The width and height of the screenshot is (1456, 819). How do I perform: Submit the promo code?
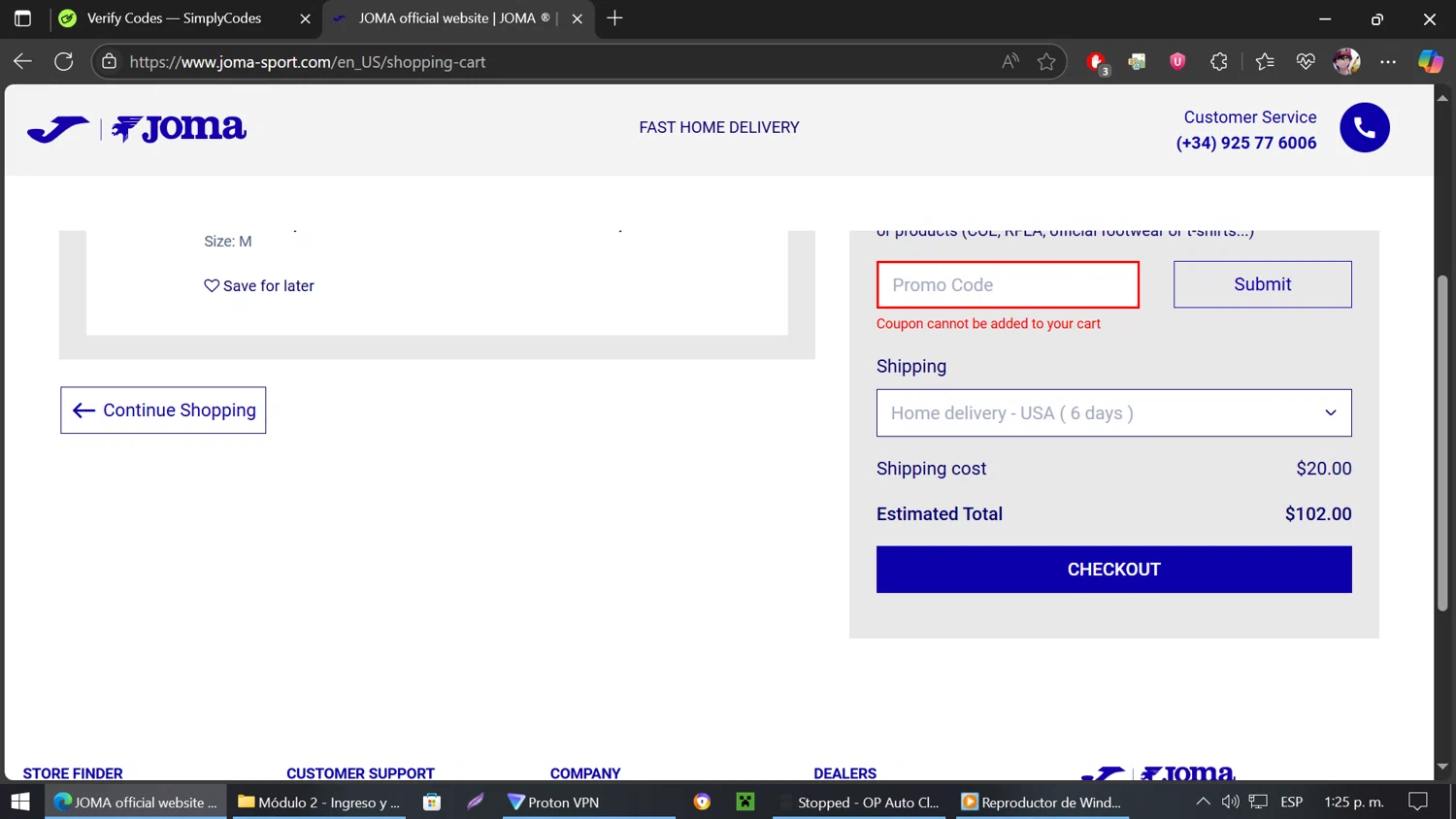(1262, 284)
